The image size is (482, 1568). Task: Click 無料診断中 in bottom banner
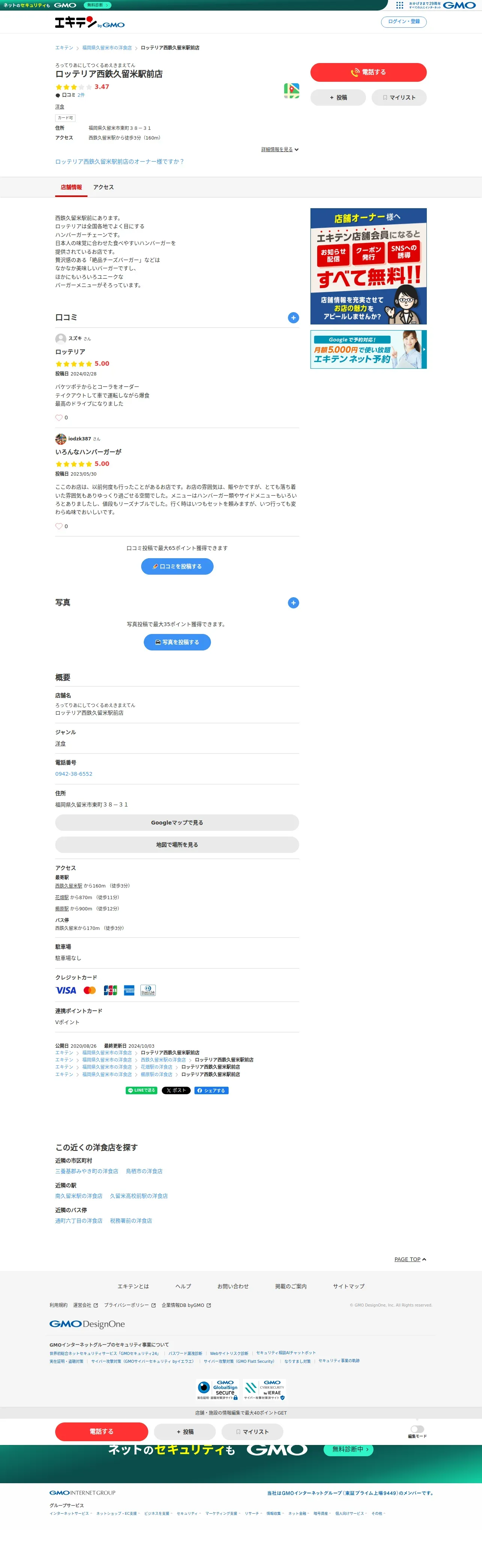[x=349, y=1449]
